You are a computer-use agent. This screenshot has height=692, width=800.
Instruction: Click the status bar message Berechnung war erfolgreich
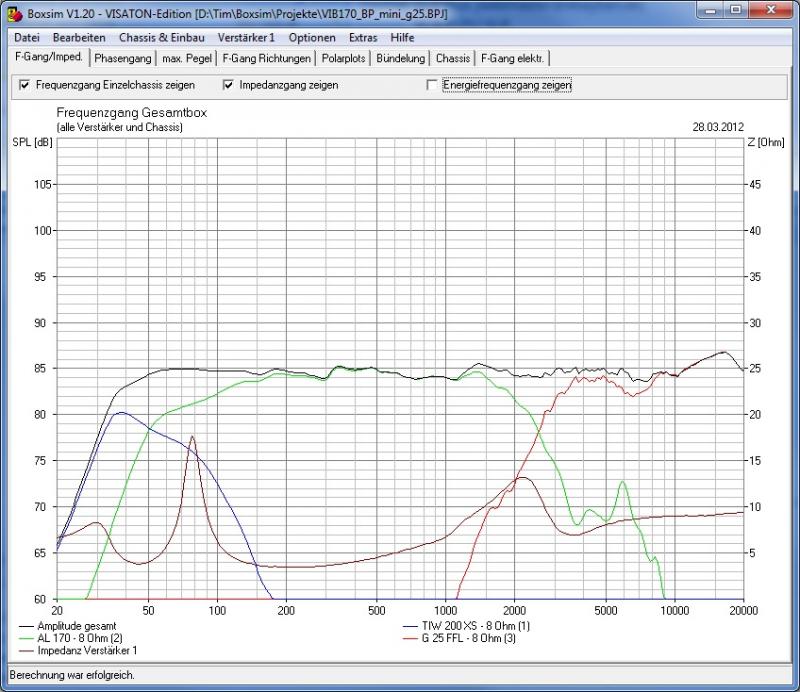(70, 675)
